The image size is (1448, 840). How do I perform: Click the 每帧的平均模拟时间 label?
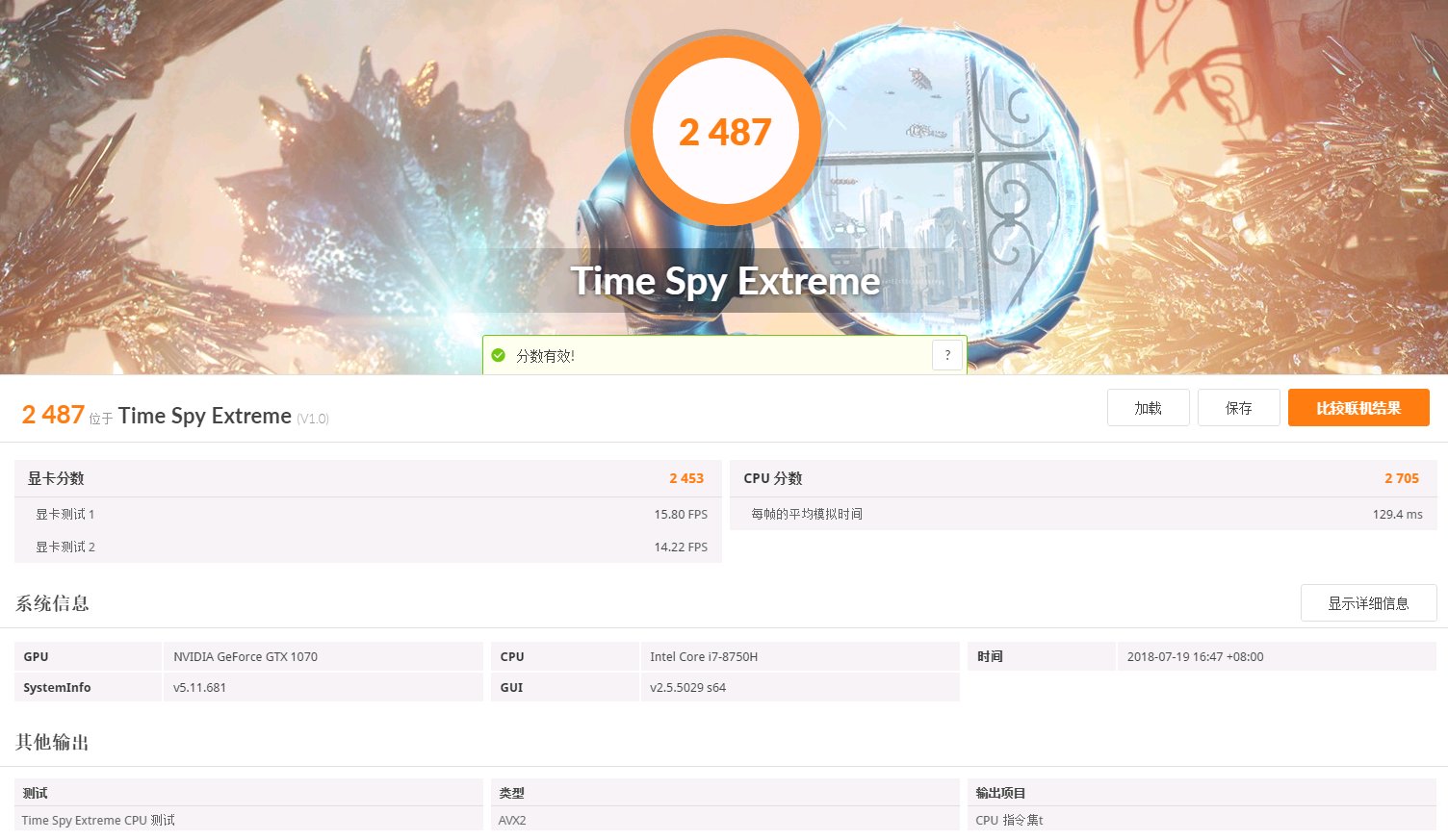[807, 514]
